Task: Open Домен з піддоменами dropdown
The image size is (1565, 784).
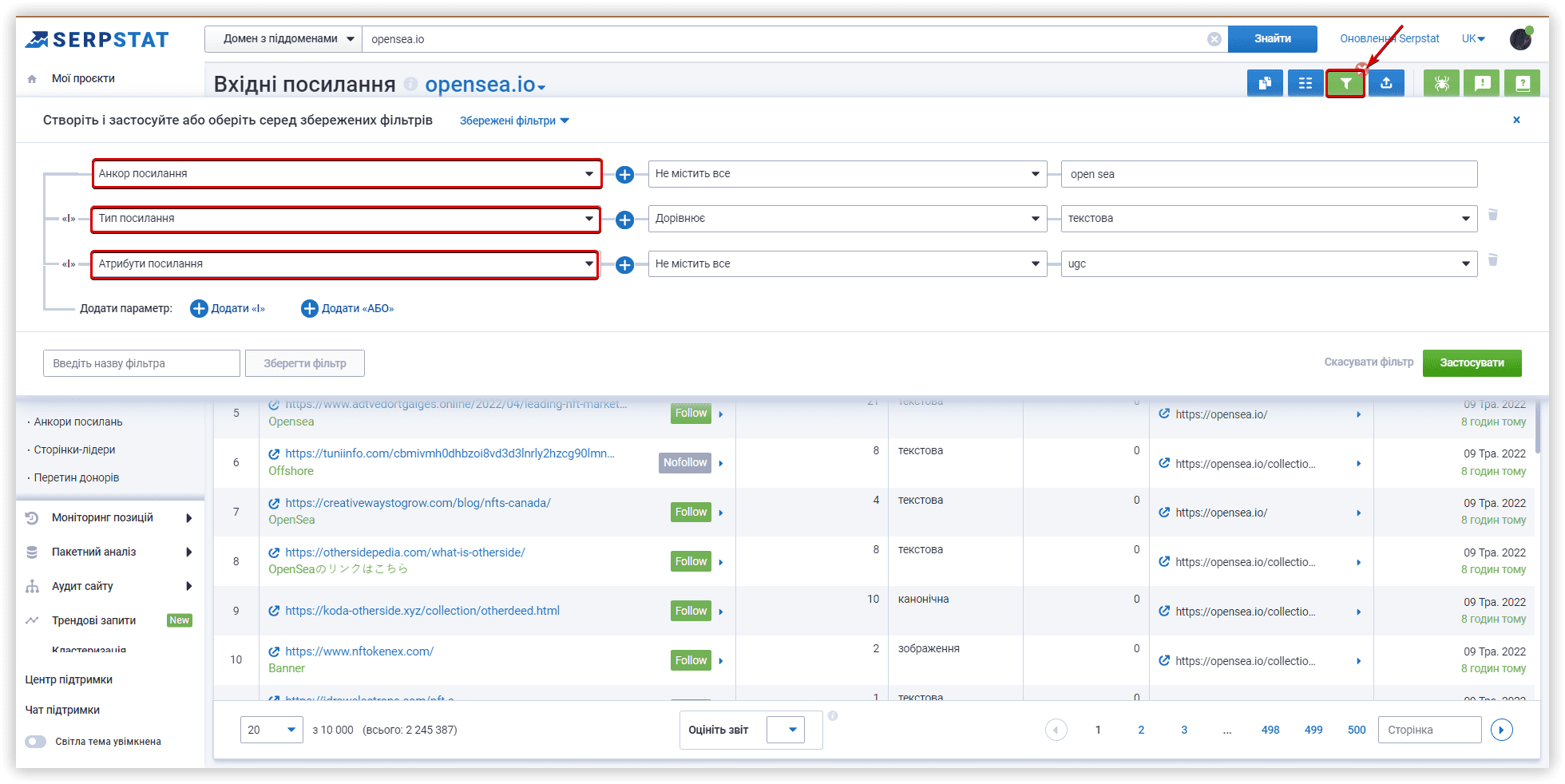Action: tap(283, 39)
